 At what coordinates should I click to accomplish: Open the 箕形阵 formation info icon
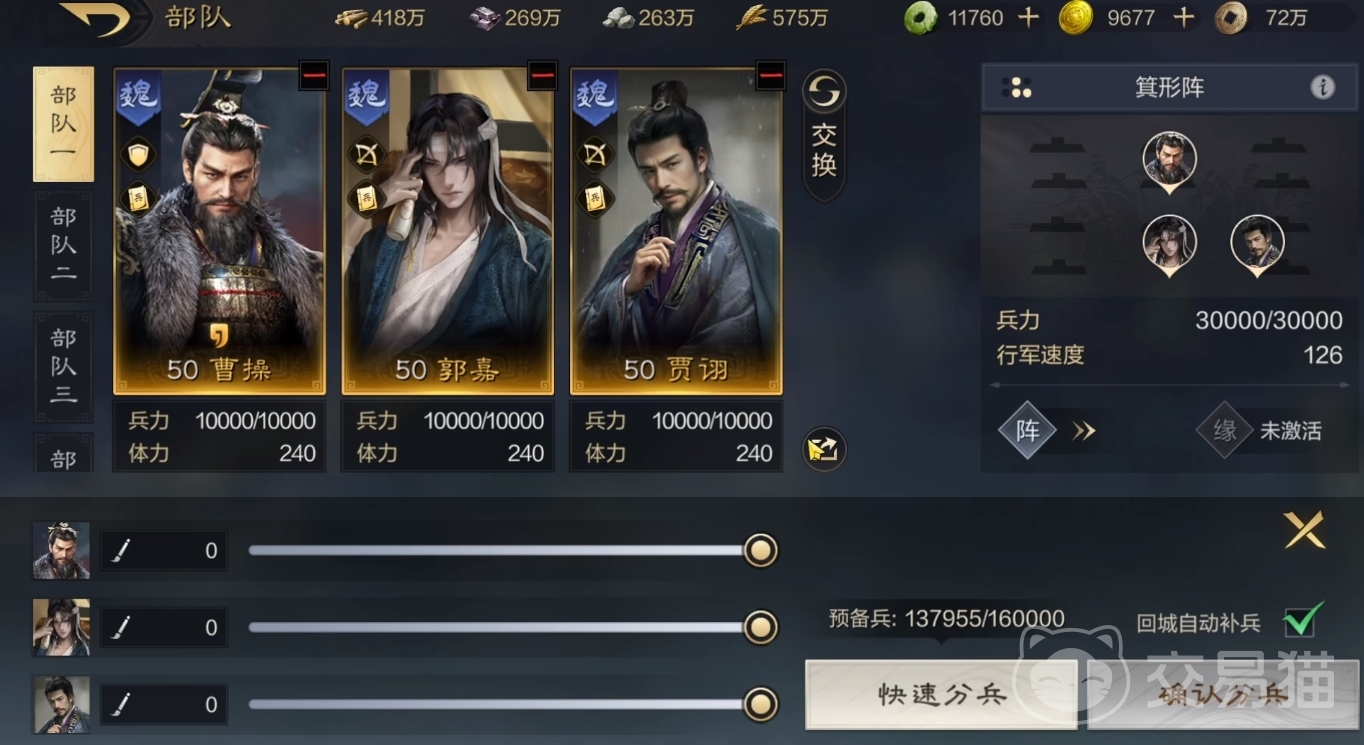click(1322, 88)
